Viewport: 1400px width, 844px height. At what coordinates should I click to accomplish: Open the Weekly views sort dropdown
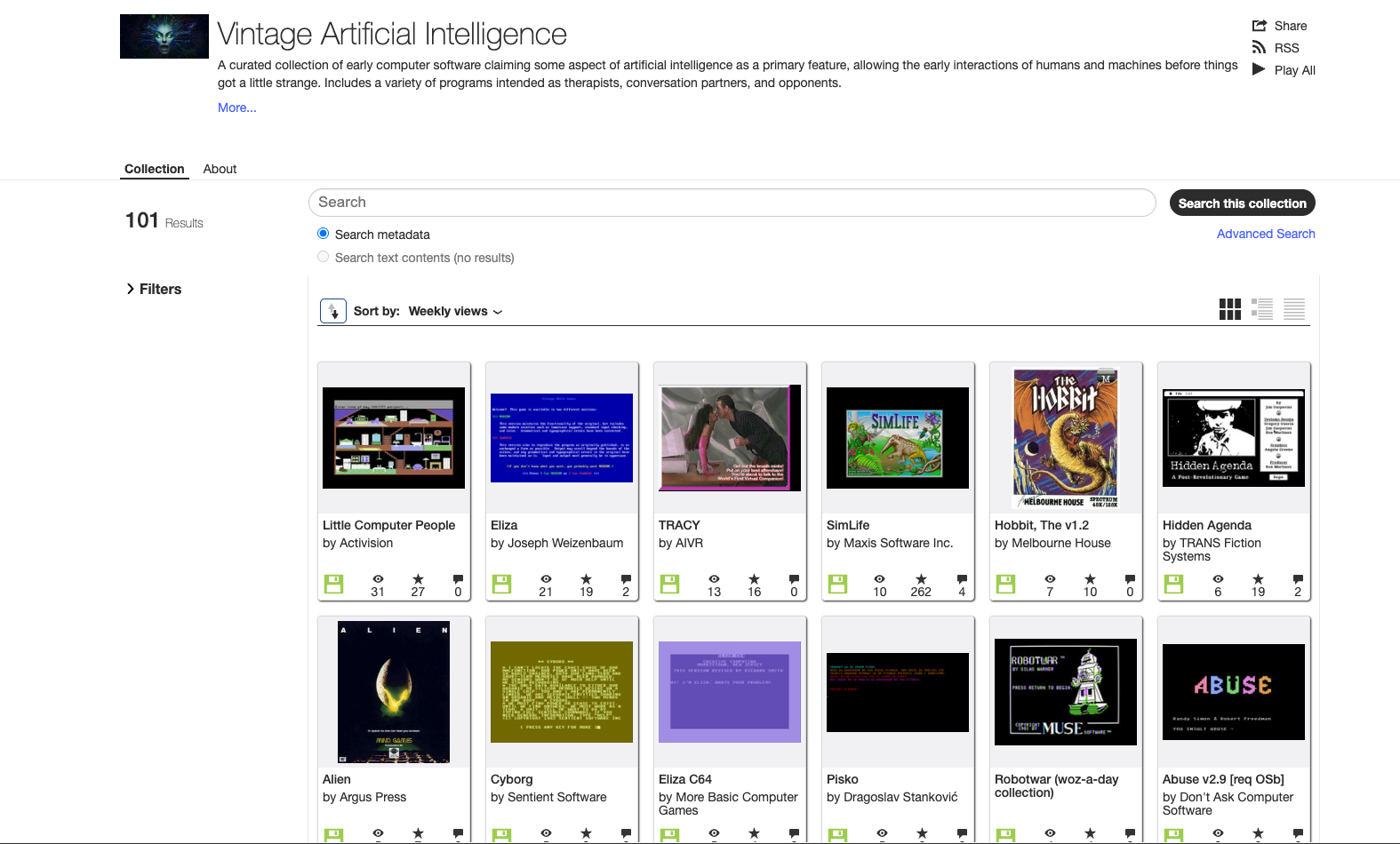[455, 311]
